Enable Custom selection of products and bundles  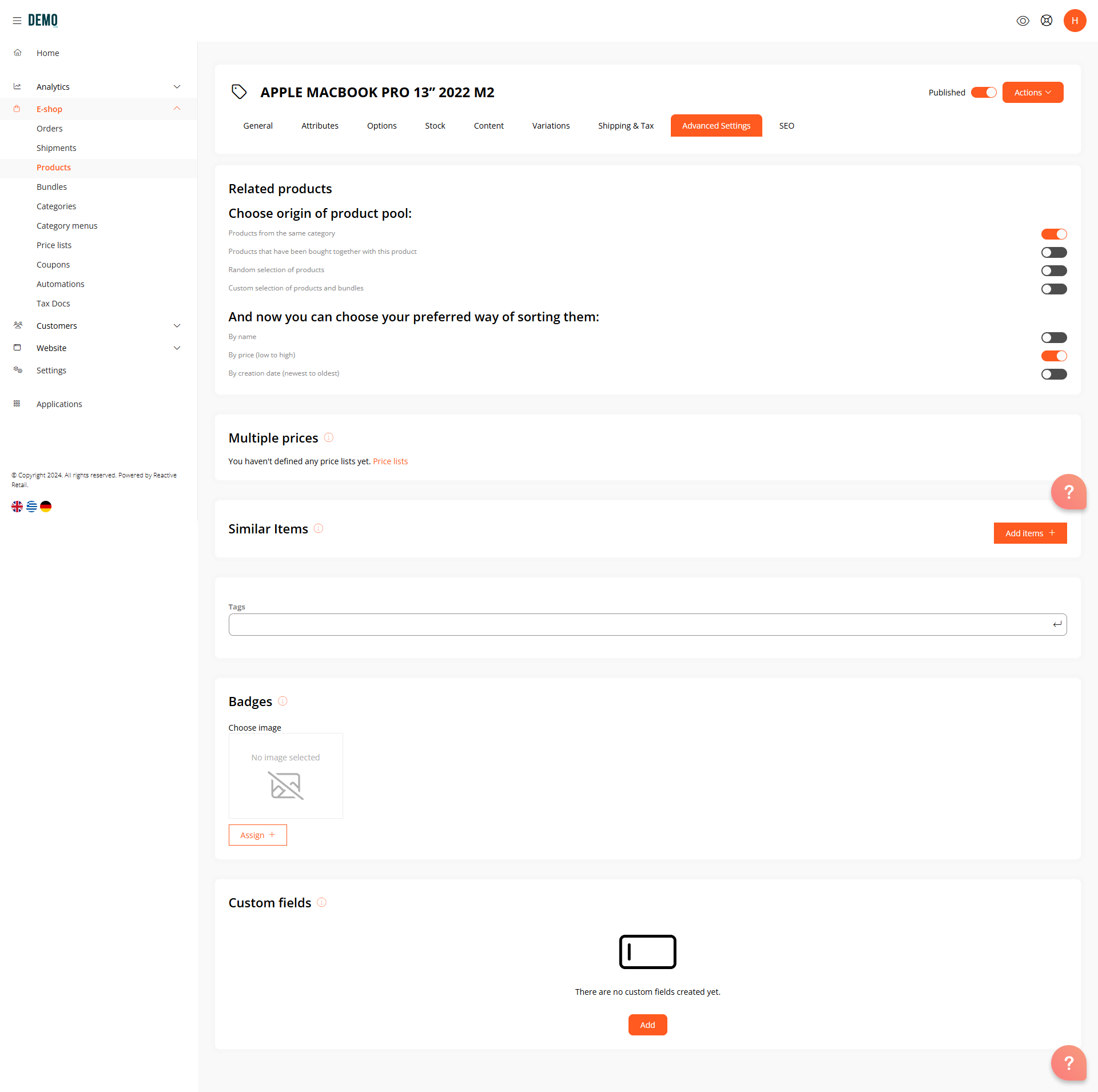tap(1054, 289)
